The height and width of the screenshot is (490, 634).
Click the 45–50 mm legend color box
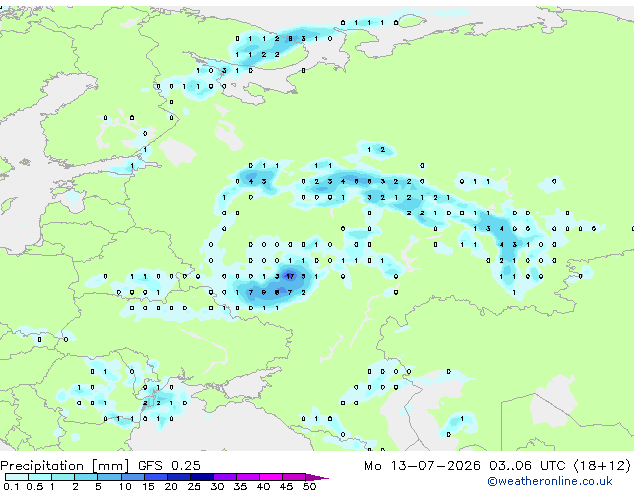point(294,477)
